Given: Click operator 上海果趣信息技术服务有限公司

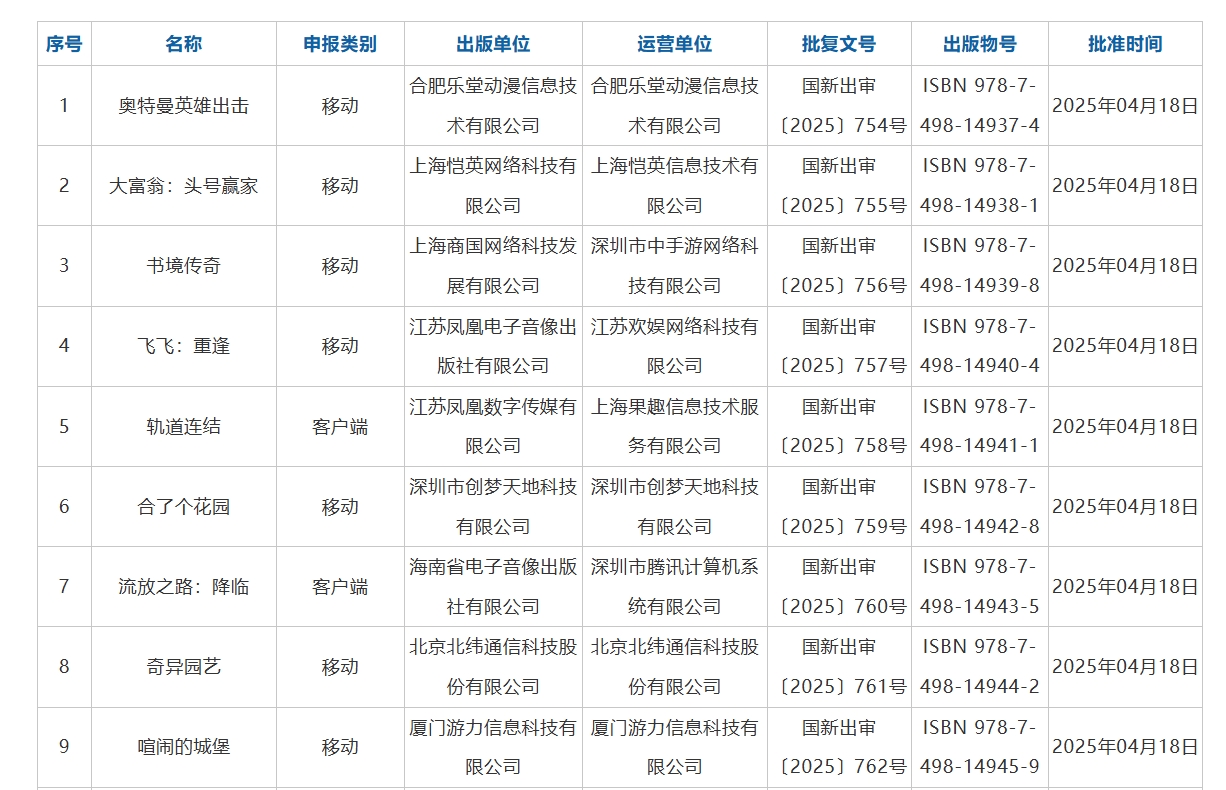Looking at the screenshot, I should pyautogui.click(x=675, y=427).
